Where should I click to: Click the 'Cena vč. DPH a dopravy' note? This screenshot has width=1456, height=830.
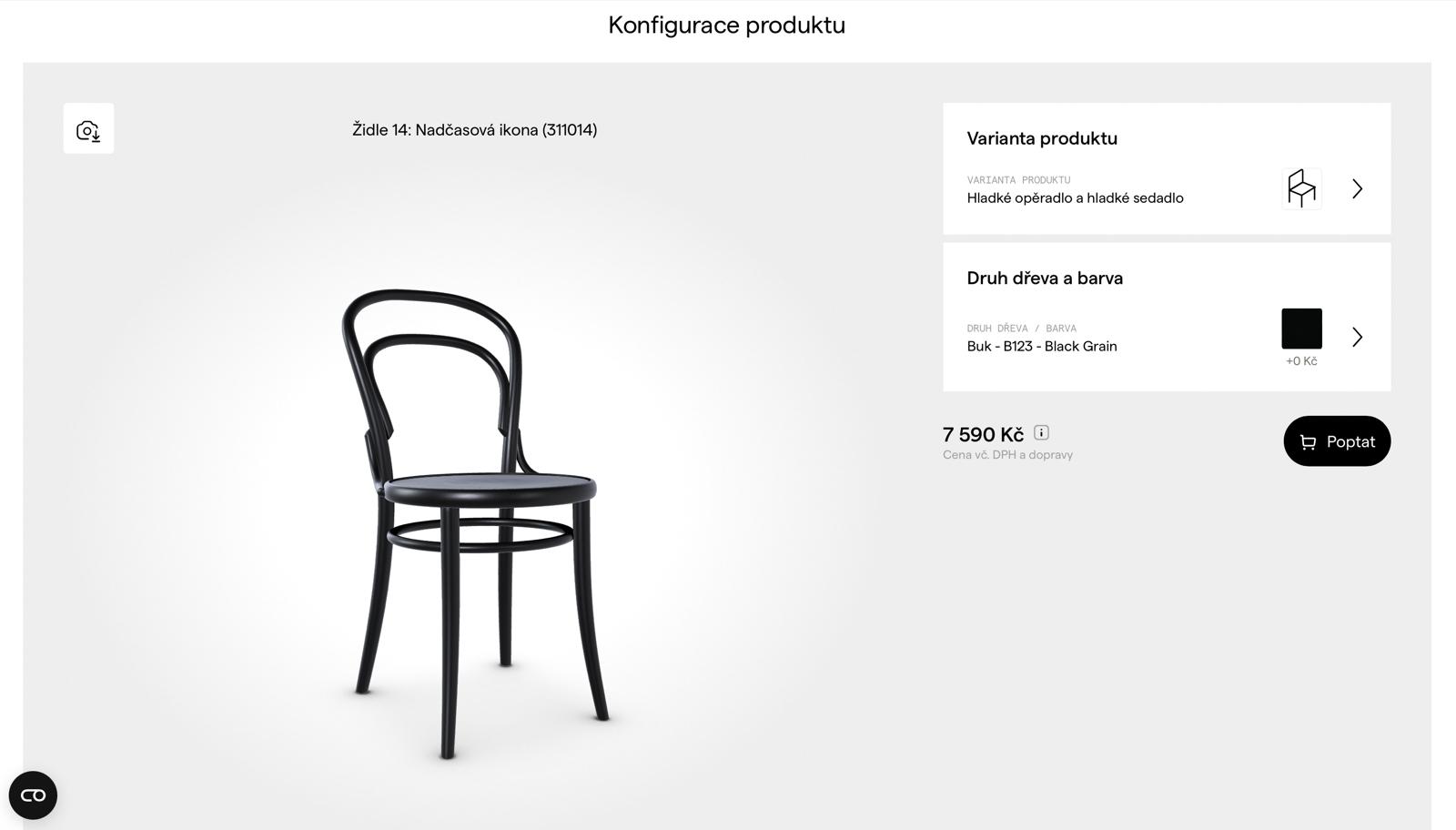coord(1007,455)
